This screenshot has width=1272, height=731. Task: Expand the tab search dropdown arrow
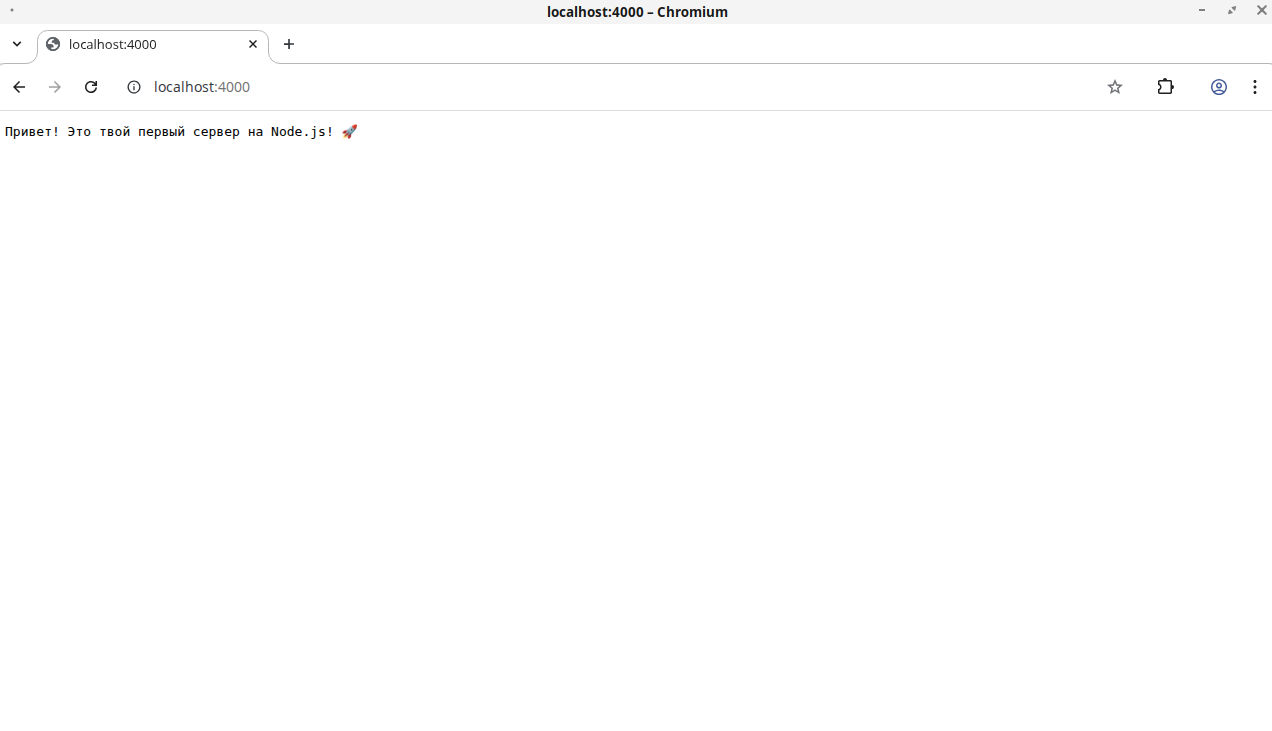pos(17,44)
